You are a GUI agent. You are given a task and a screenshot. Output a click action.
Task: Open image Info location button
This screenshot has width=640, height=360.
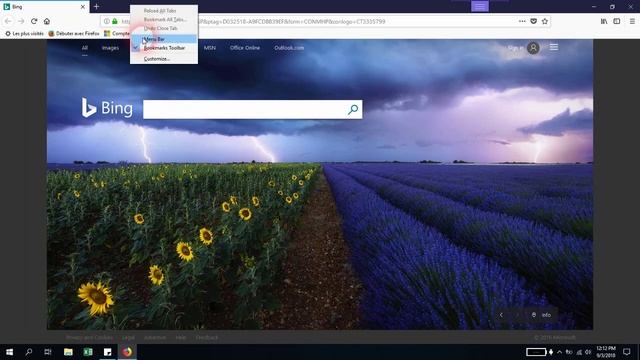[542, 315]
